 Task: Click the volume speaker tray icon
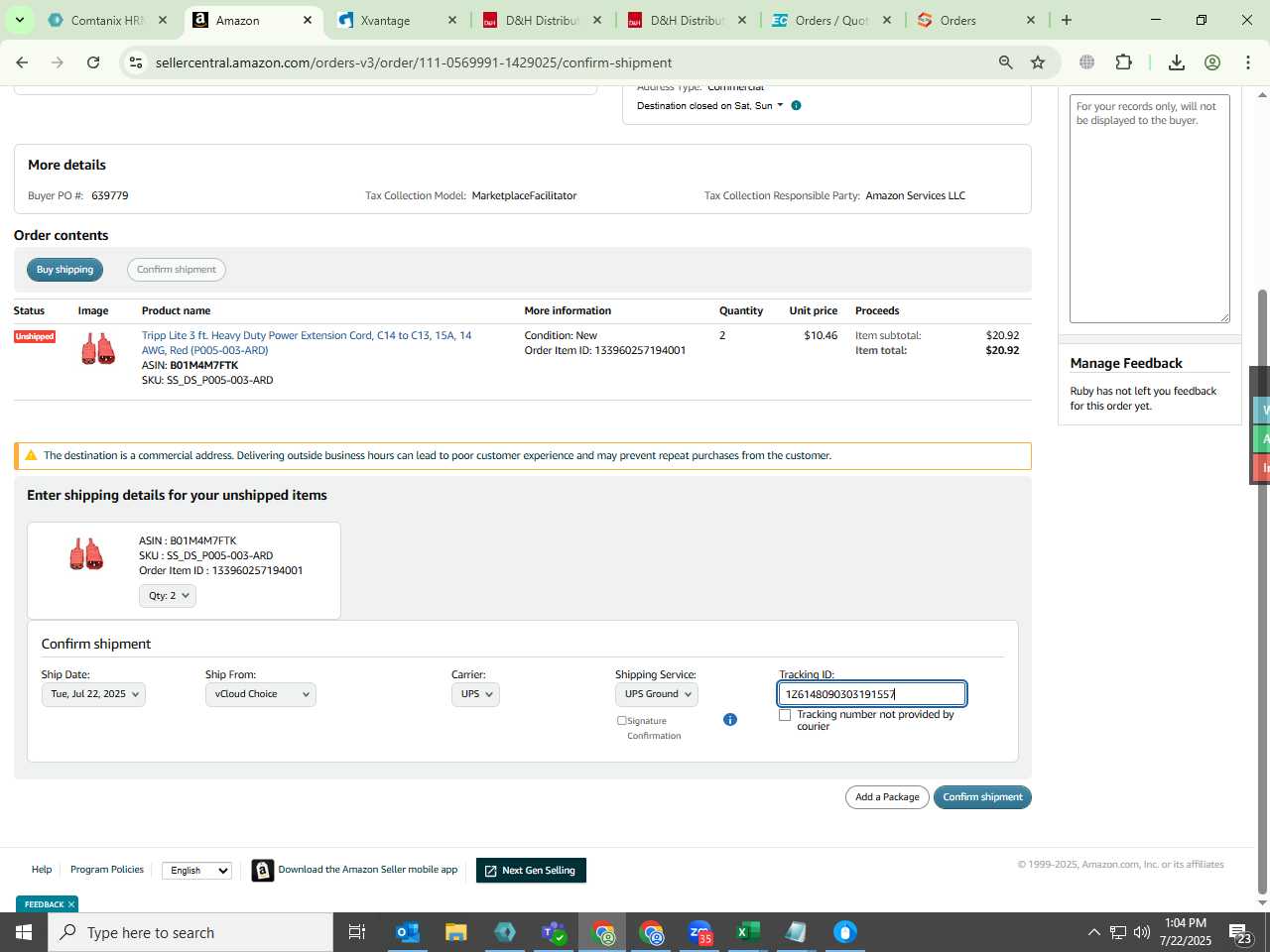point(1142,932)
